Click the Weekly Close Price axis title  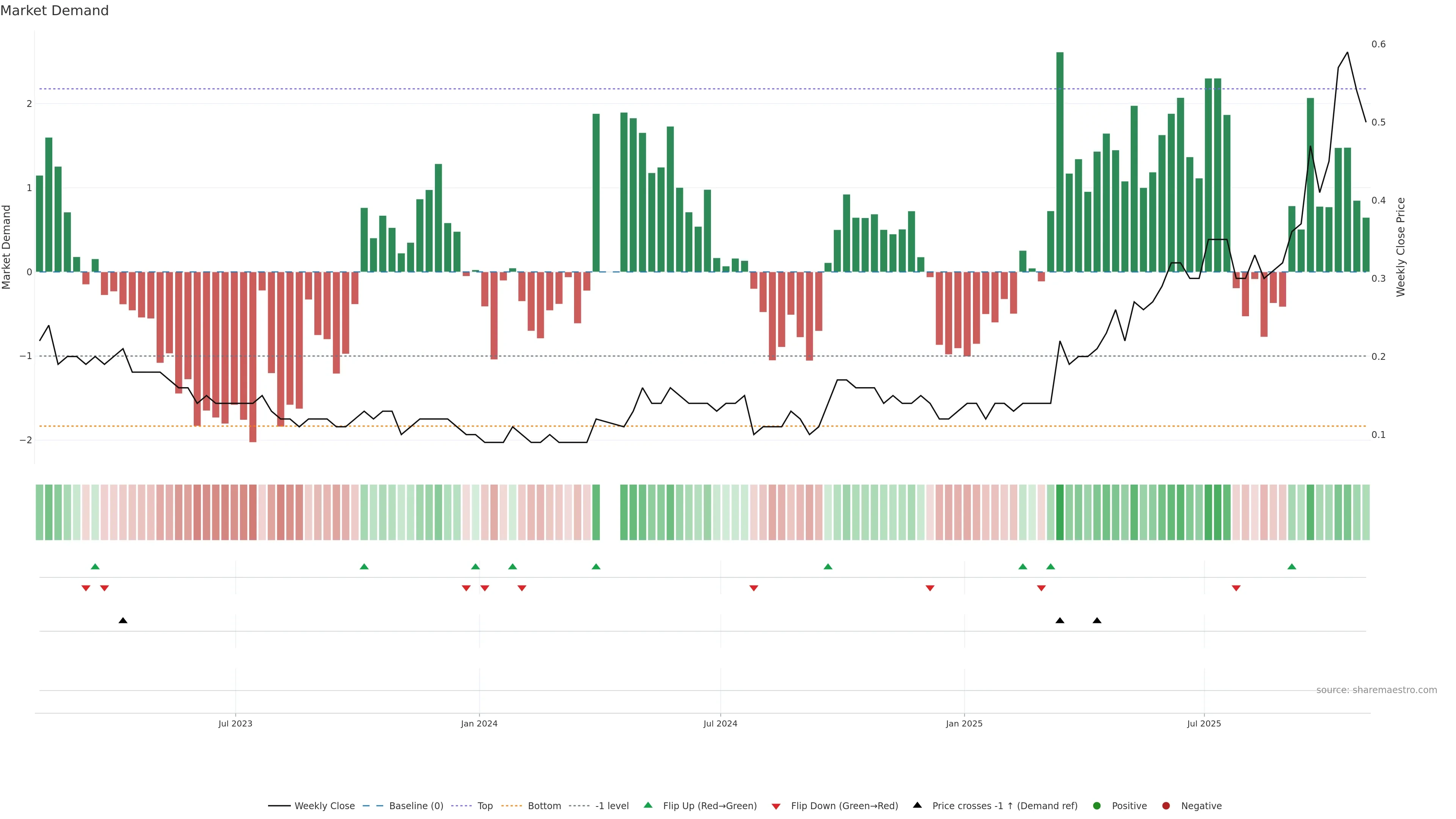pos(1400,247)
